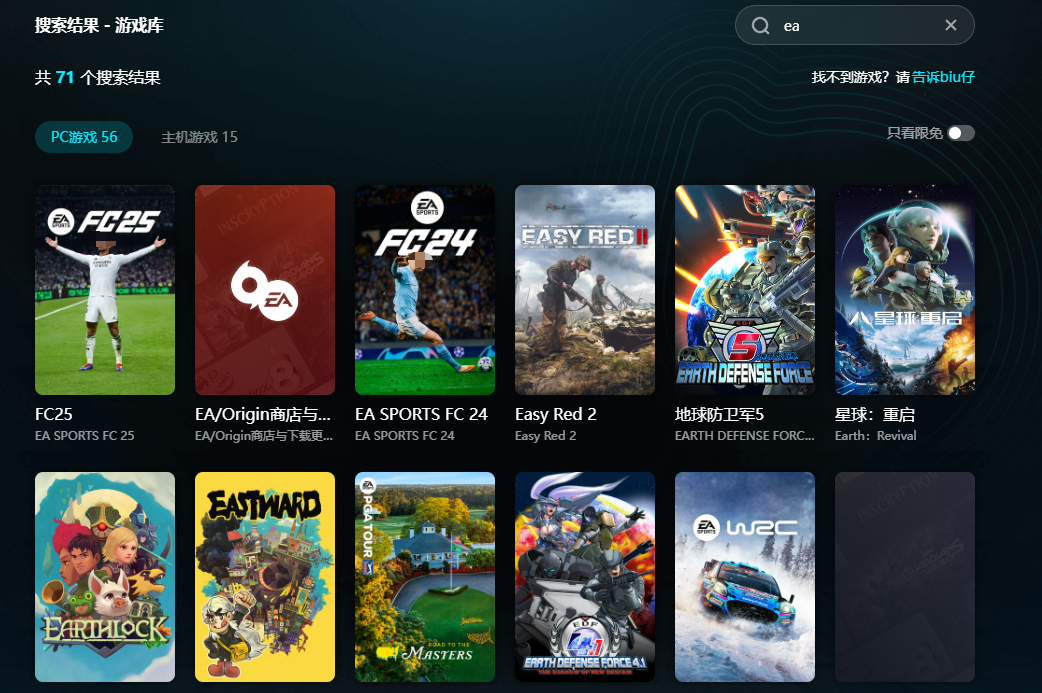Screen dimensions: 1042x693
Task: Clear the search box text
Action: 950,26
